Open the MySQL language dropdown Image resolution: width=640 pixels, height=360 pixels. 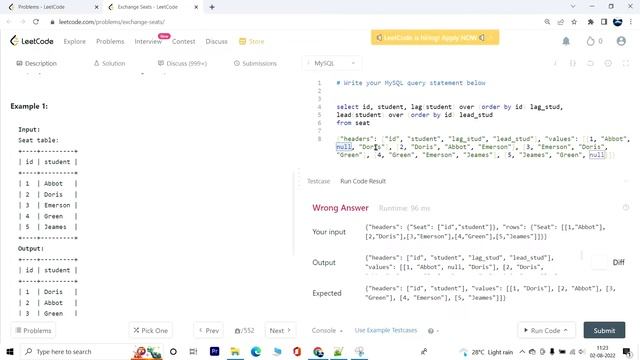331,63
